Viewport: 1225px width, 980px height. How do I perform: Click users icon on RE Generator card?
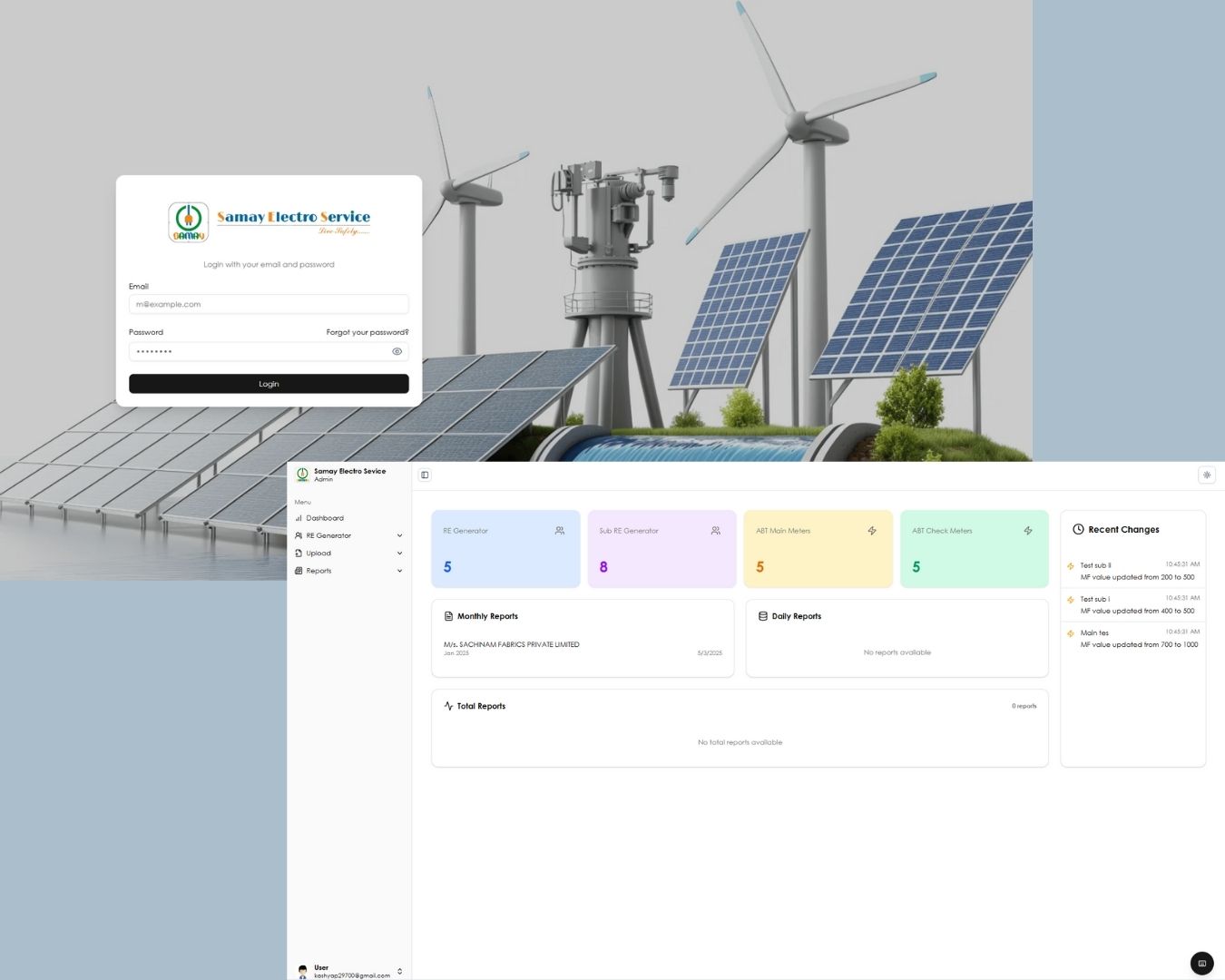click(x=560, y=531)
